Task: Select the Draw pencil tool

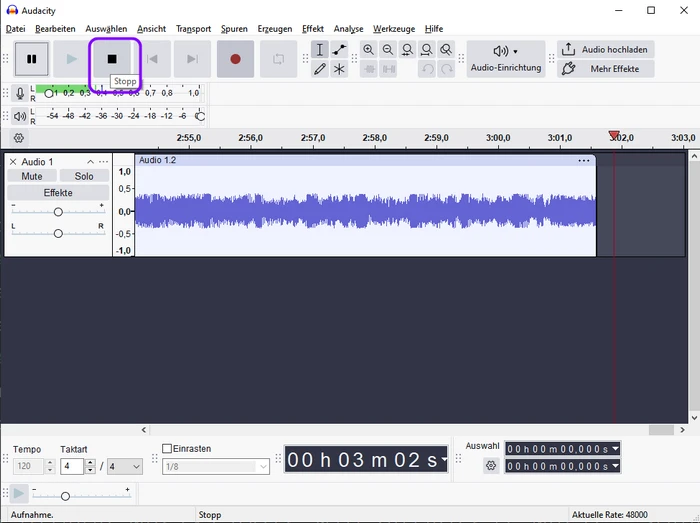Action: coord(320,69)
